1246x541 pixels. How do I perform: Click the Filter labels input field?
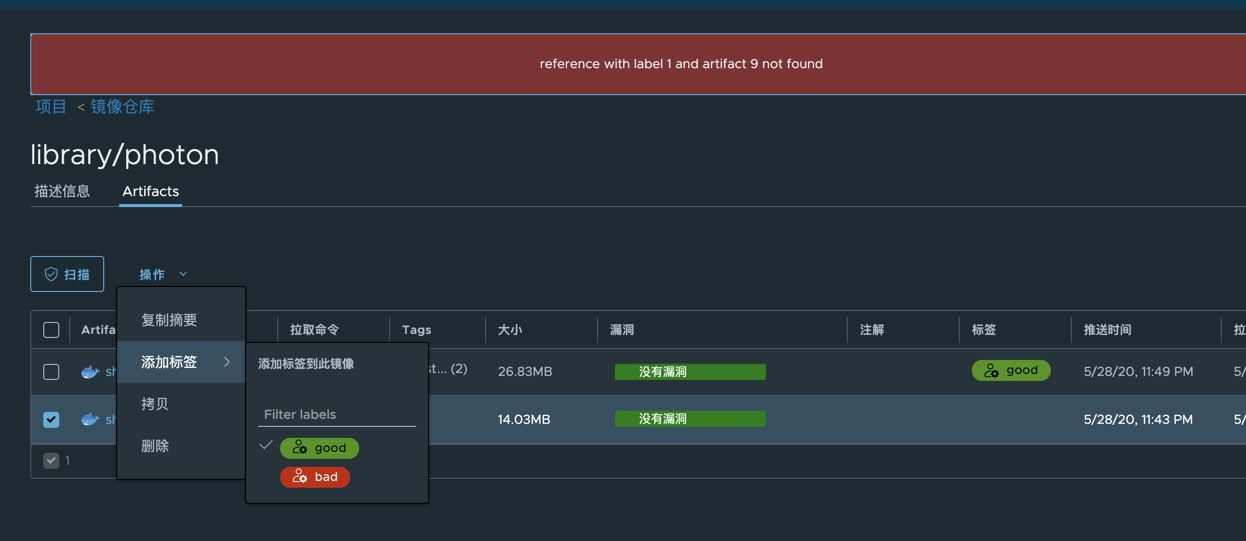337,414
